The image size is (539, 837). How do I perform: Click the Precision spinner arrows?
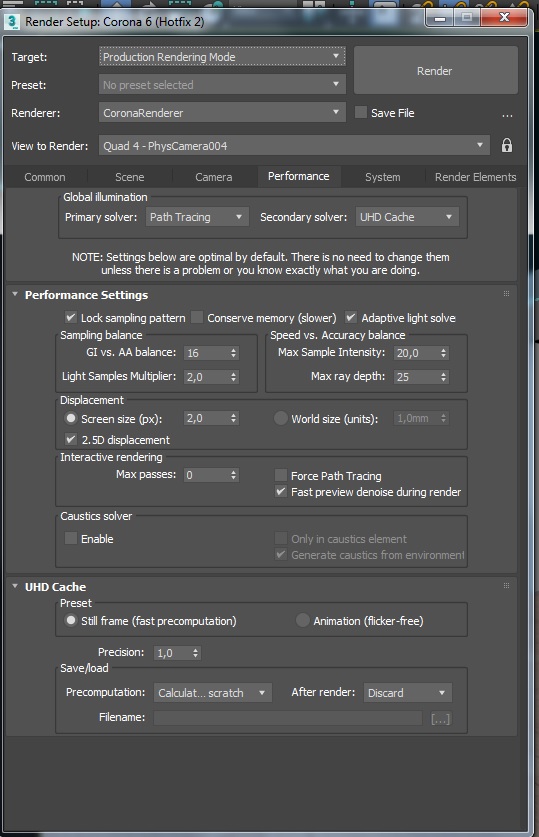coord(195,652)
